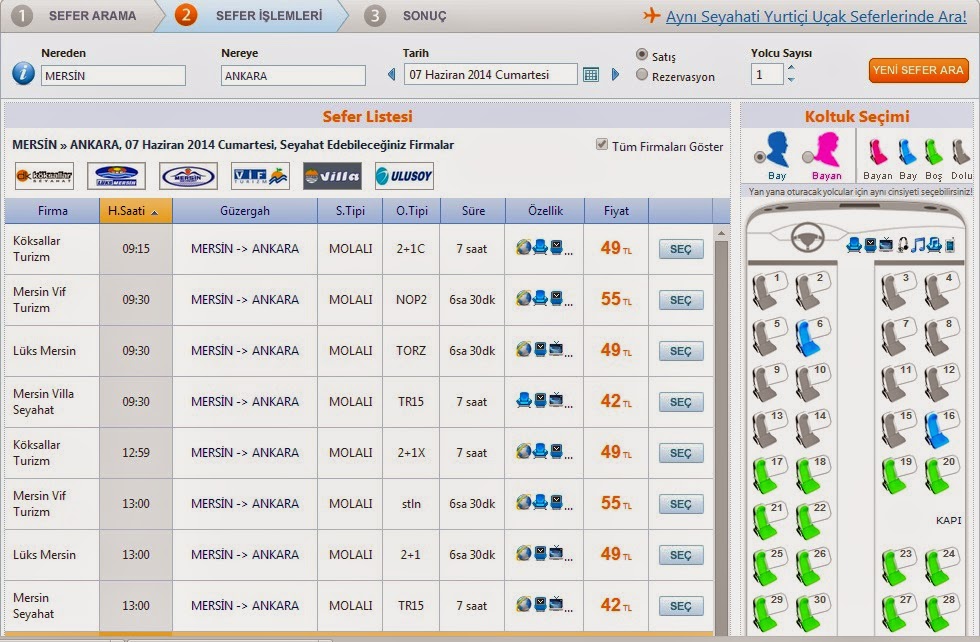Filter by VIF Turizm company logo
This screenshot has width=980, height=642.
[x=260, y=176]
